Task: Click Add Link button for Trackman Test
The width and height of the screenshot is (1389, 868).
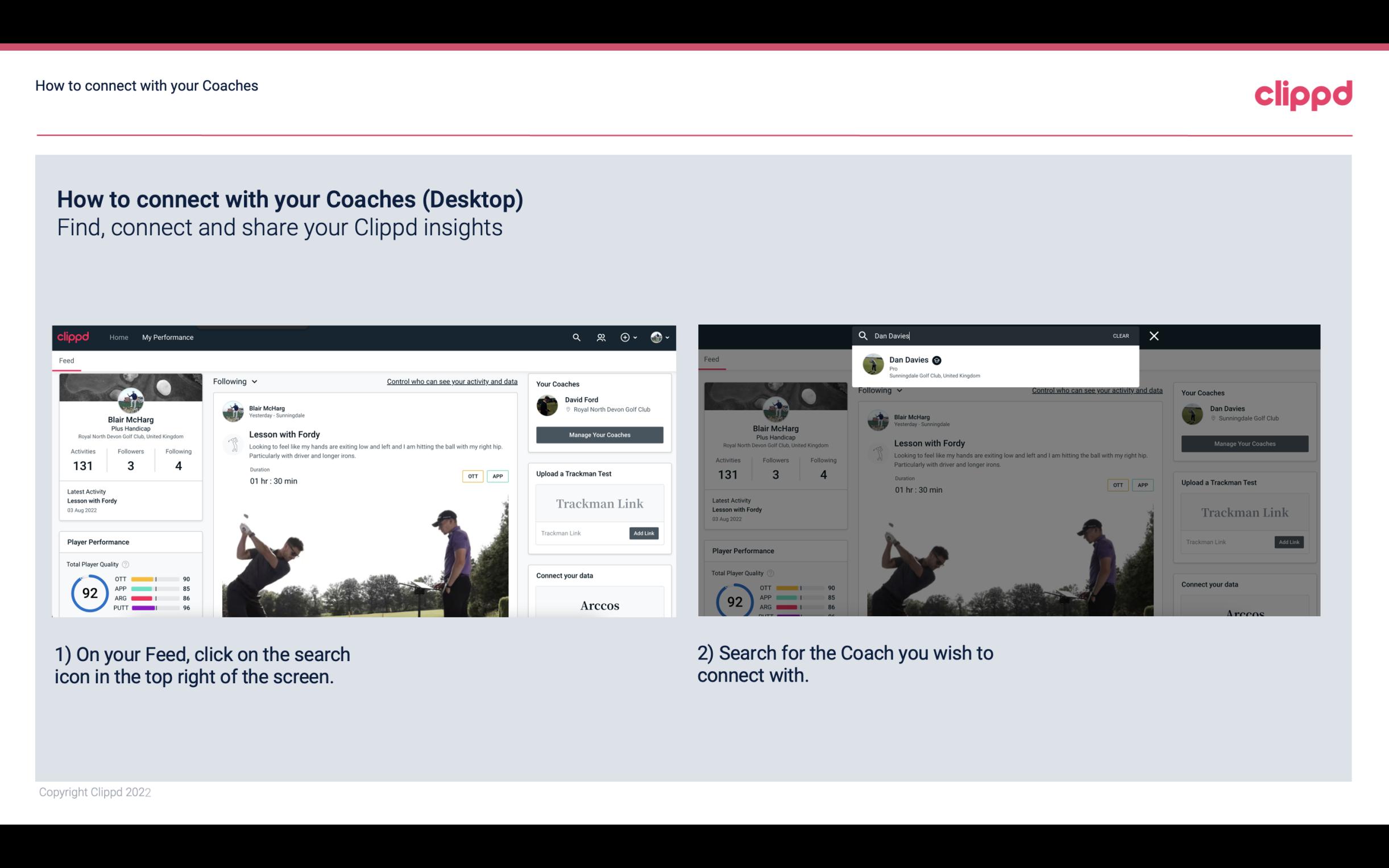Action: 643,532
